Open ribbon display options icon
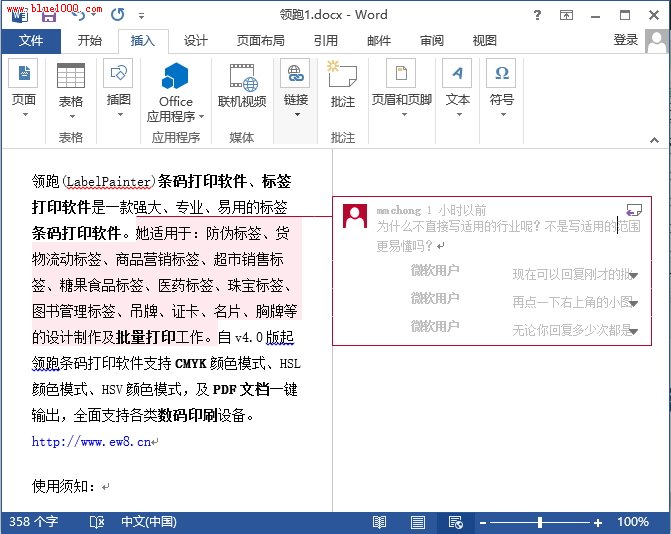The height and width of the screenshot is (534, 671). click(566, 15)
